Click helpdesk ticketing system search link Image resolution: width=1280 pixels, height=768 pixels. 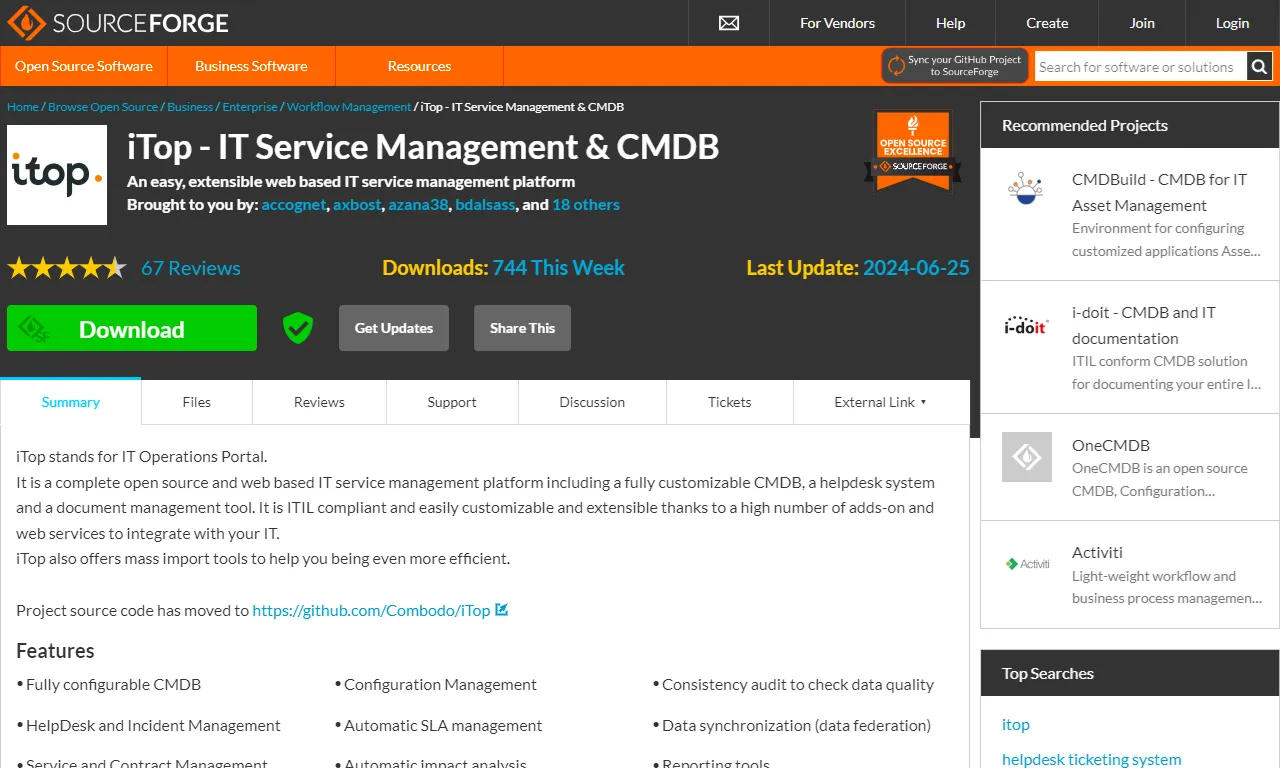pos(1092,759)
